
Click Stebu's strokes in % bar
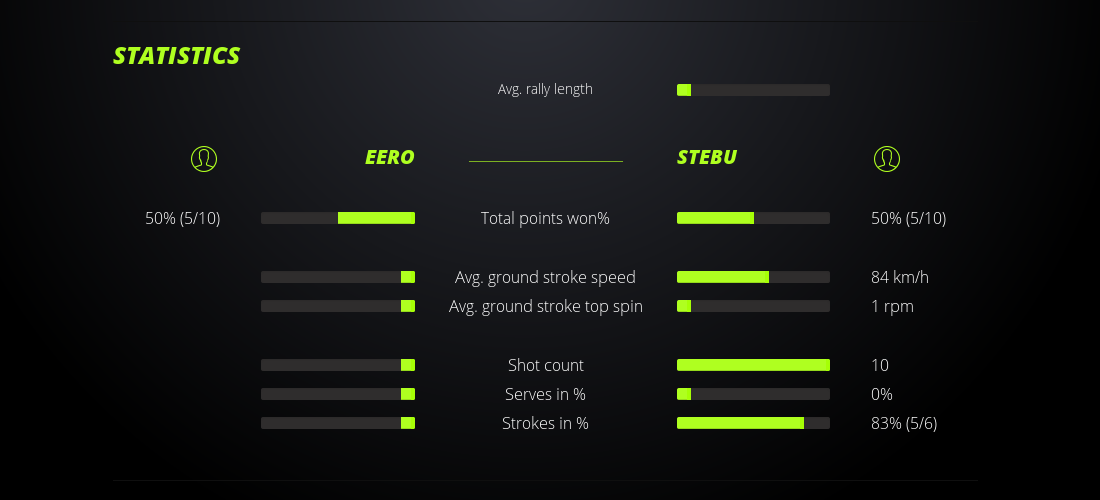(753, 423)
